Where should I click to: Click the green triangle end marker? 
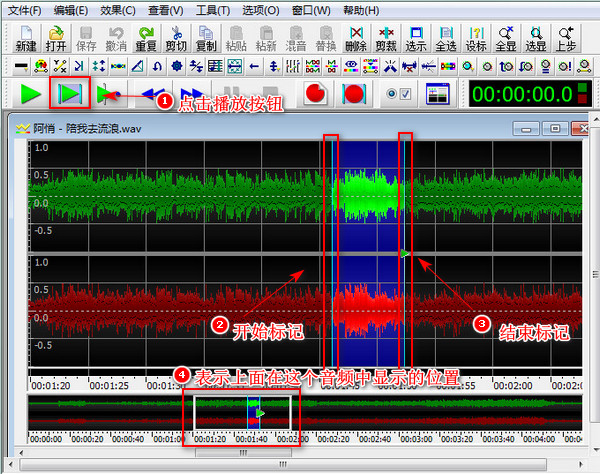[x=405, y=253]
